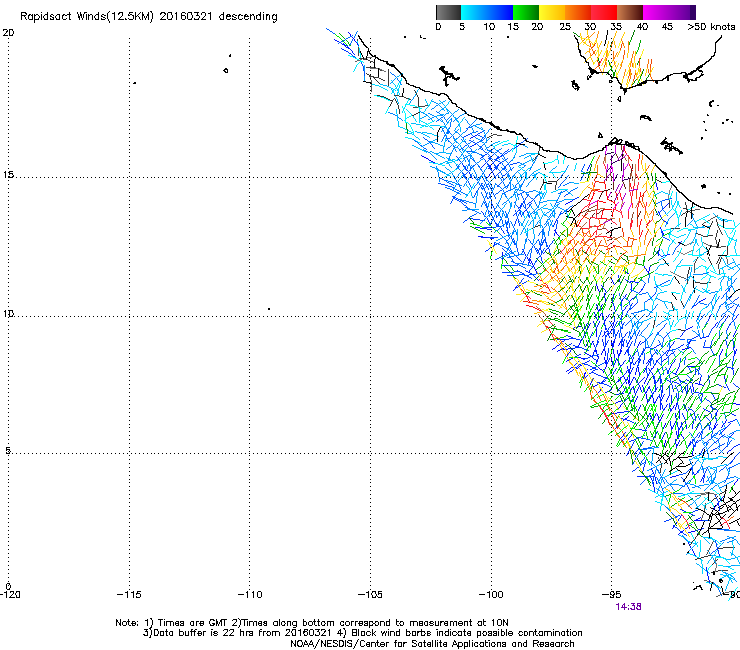Click the gray 0-5 knots color swatch

[448, 12]
